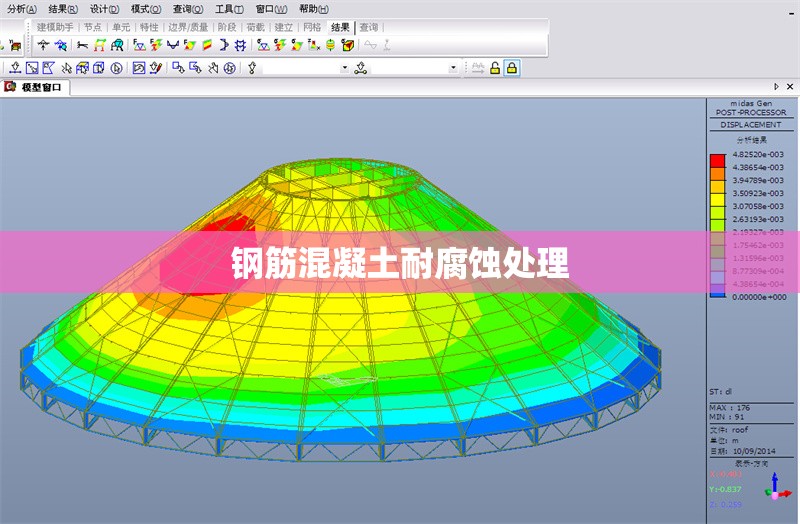Close the model window with X button
Screen dimensions: 800x524
[791, 88]
